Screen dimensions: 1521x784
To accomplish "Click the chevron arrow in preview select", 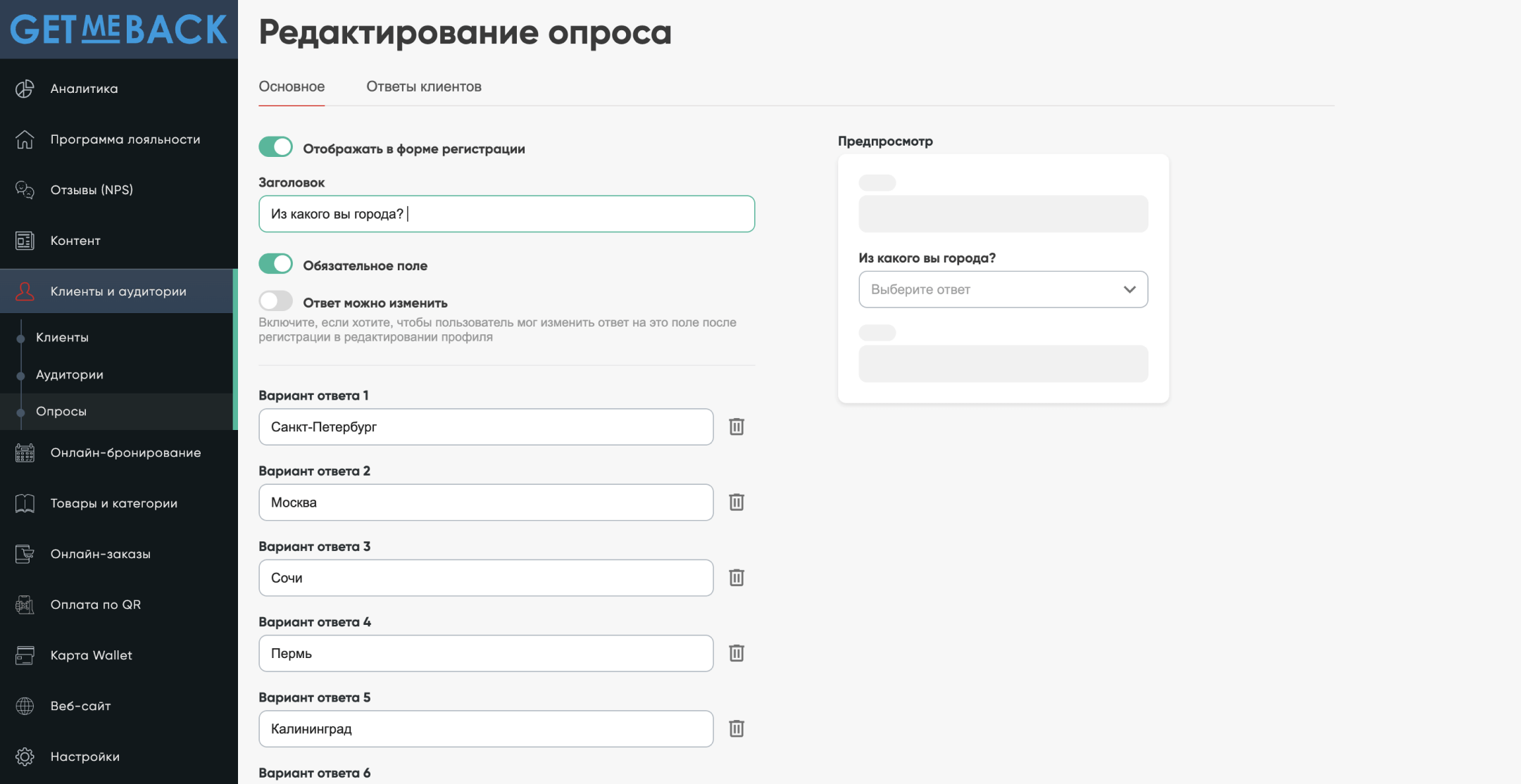I will click(1129, 289).
